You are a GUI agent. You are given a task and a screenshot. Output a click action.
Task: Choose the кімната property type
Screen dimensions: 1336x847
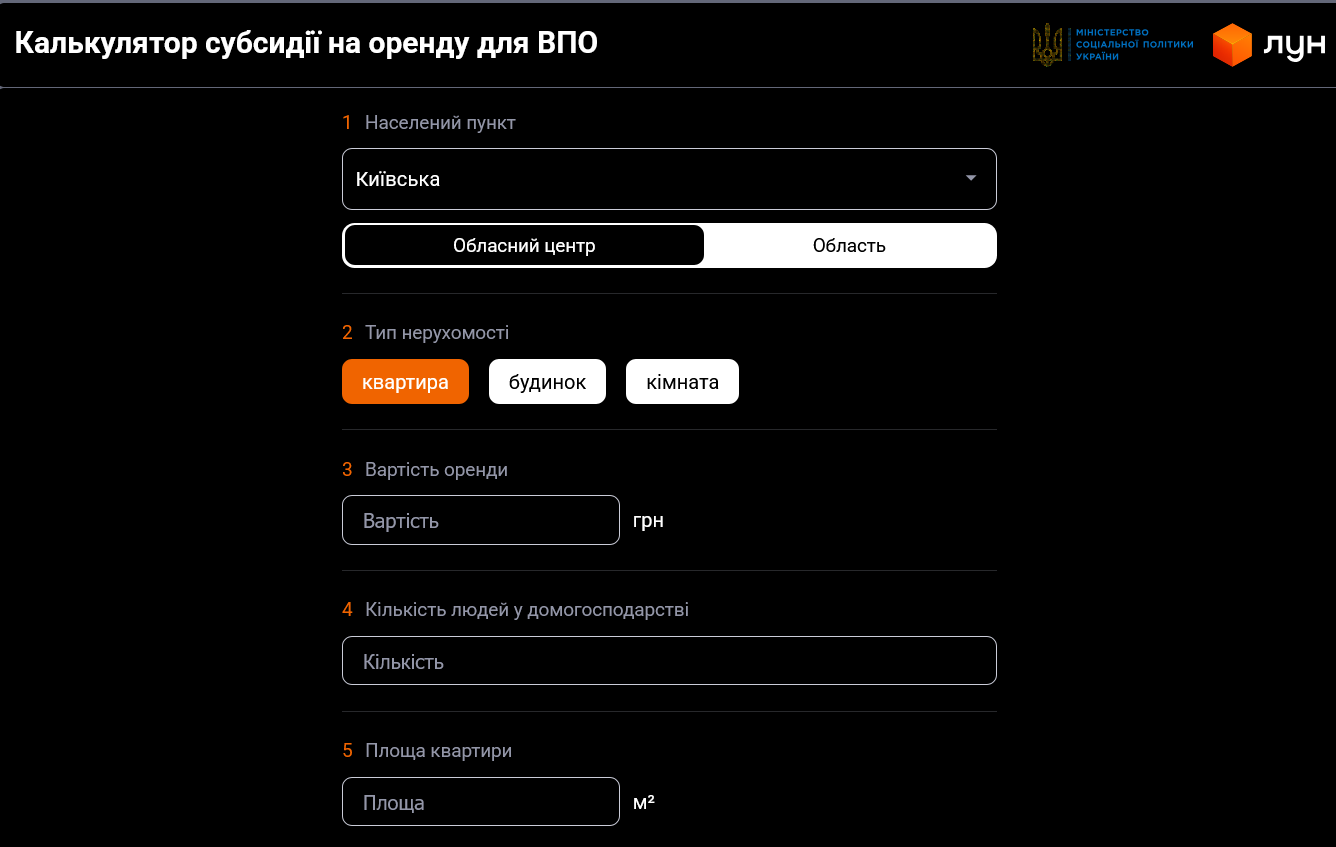[x=682, y=382]
